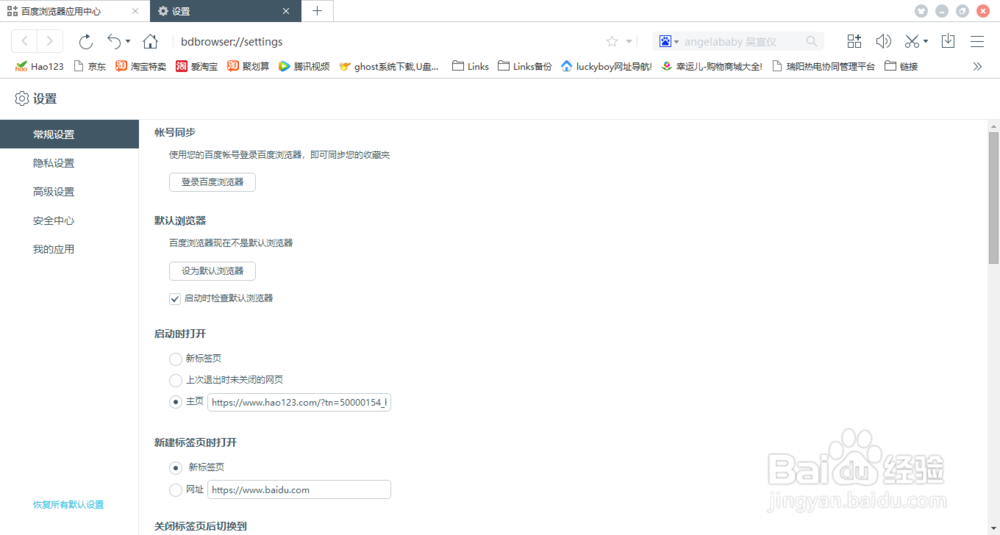Open 瑞阳热电协同管理平台 bookmark
The height and width of the screenshot is (535, 1000).
click(x=823, y=66)
